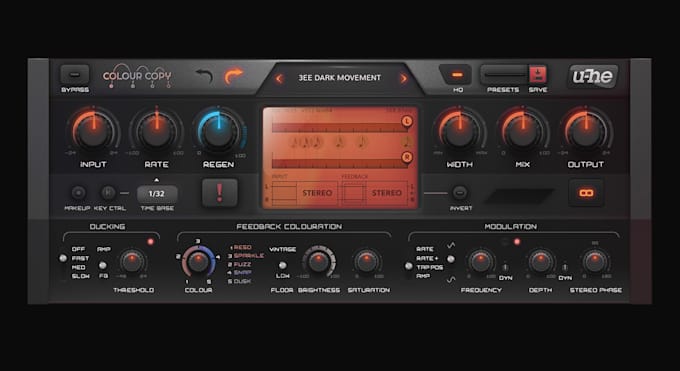The image size is (680, 371).
Task: Open the Presets browser button
Action: coord(504,74)
